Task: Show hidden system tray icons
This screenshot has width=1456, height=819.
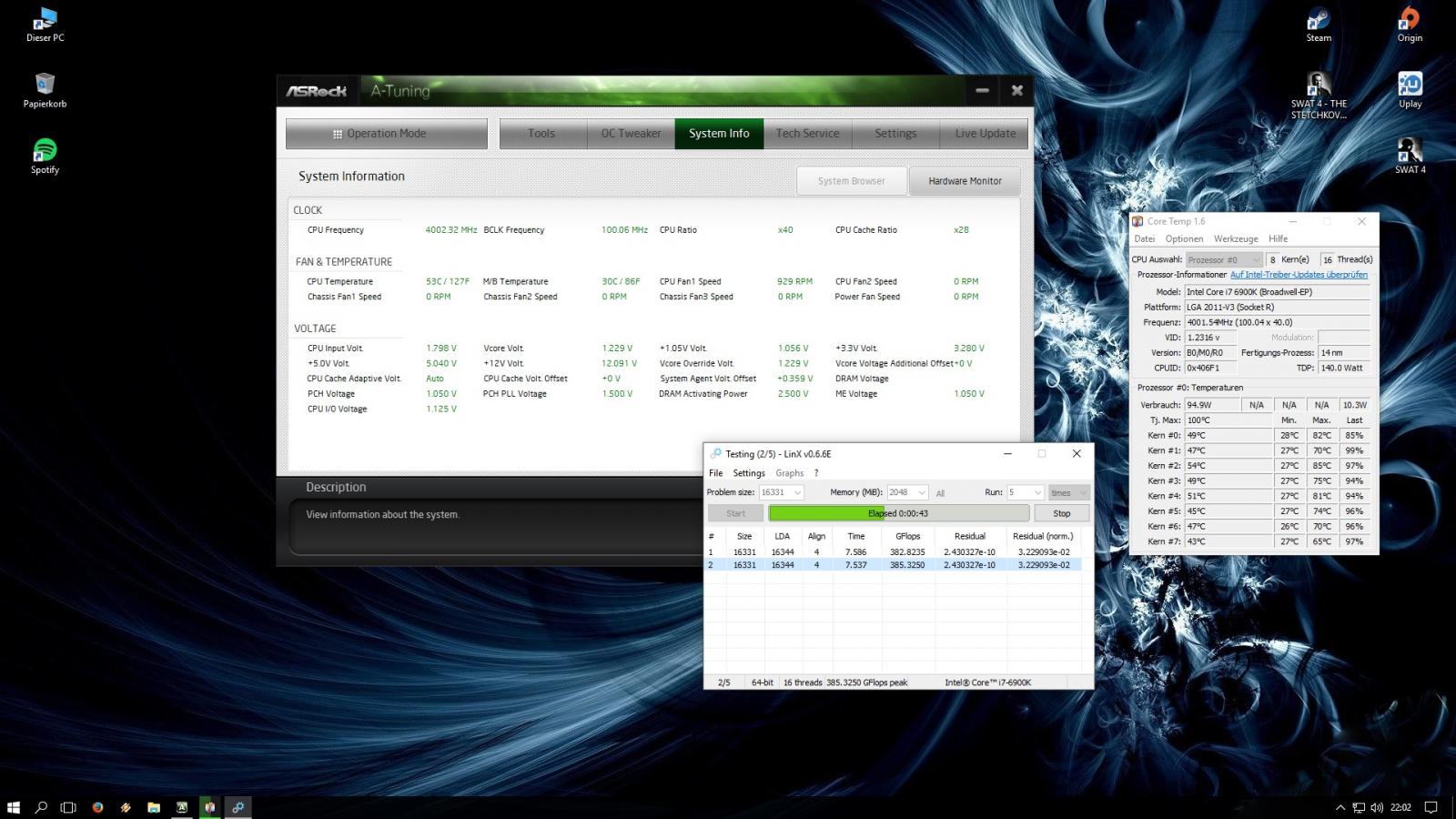Action: [x=1340, y=807]
